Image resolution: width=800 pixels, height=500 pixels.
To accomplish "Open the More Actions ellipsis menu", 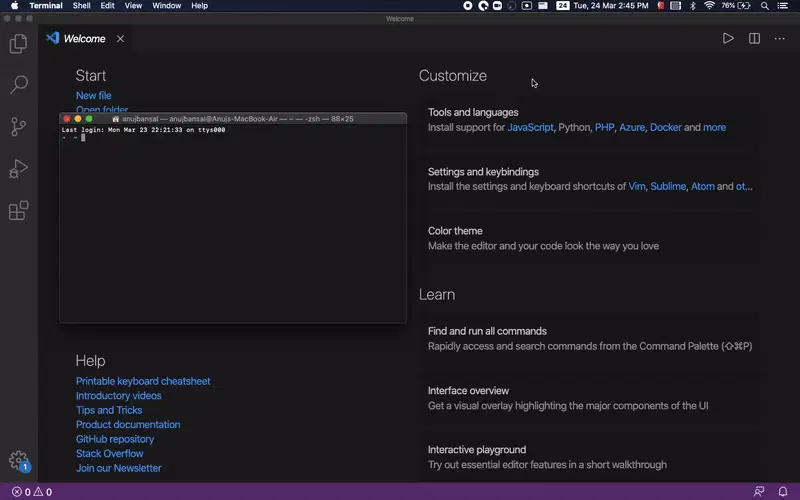I will pos(780,39).
